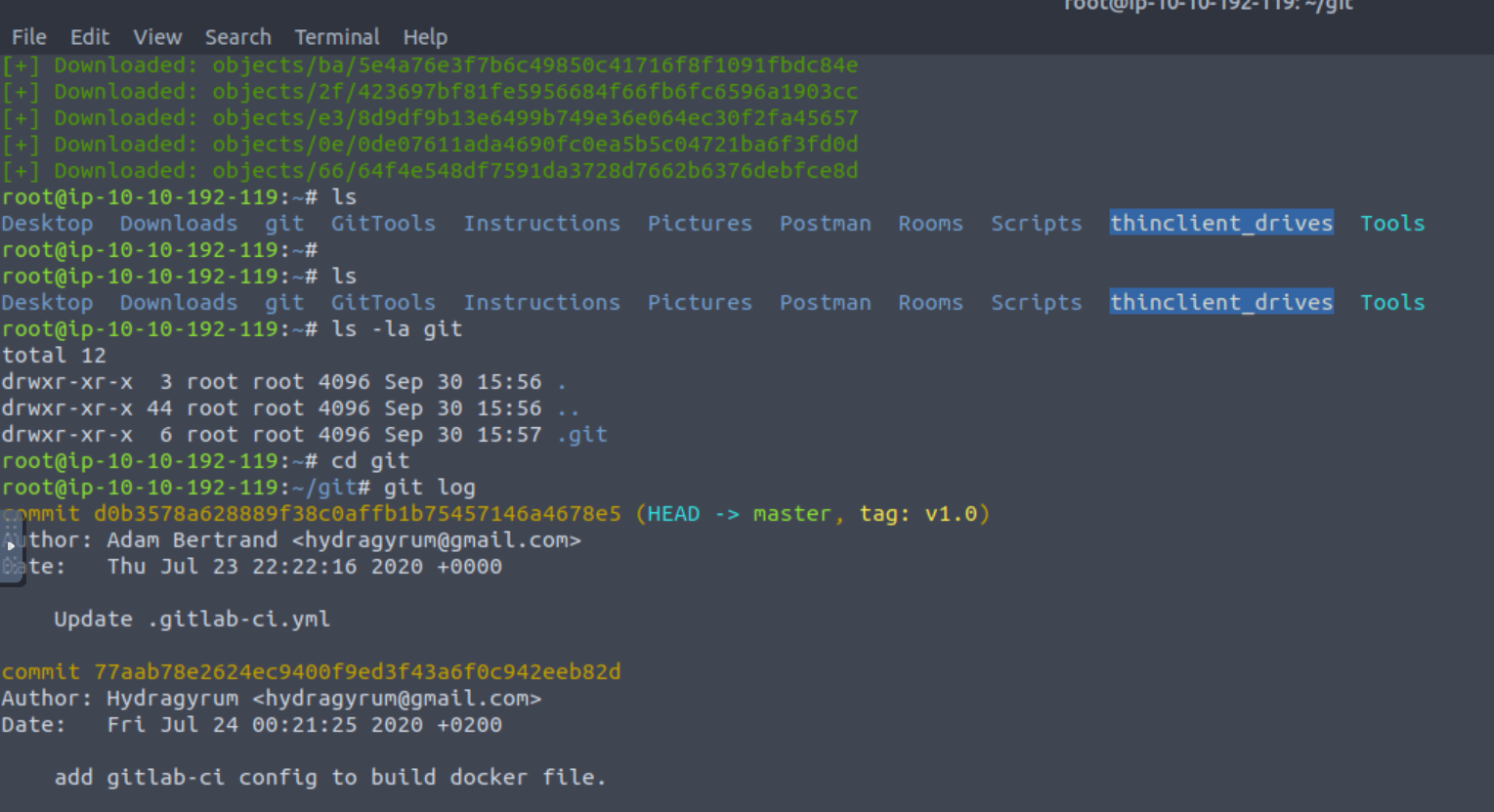
Task: Open the Search menu
Action: pyautogui.click(x=238, y=37)
